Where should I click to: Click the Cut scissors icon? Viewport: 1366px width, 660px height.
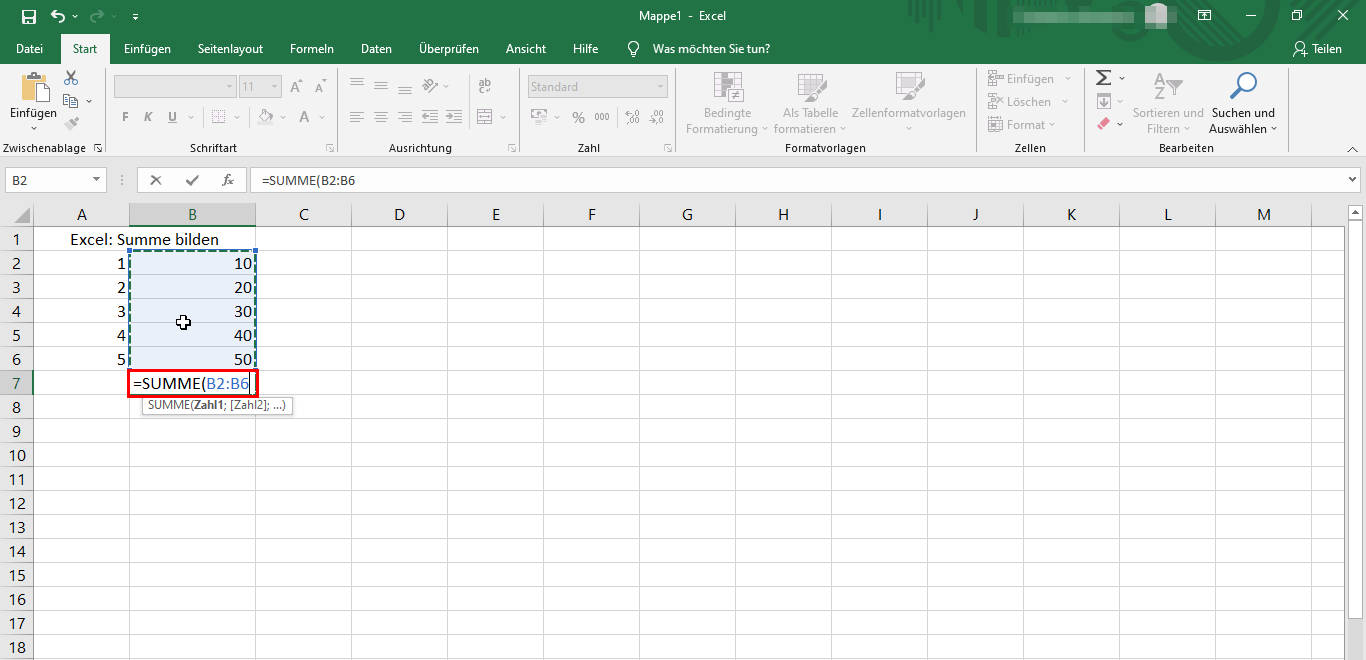(71, 78)
